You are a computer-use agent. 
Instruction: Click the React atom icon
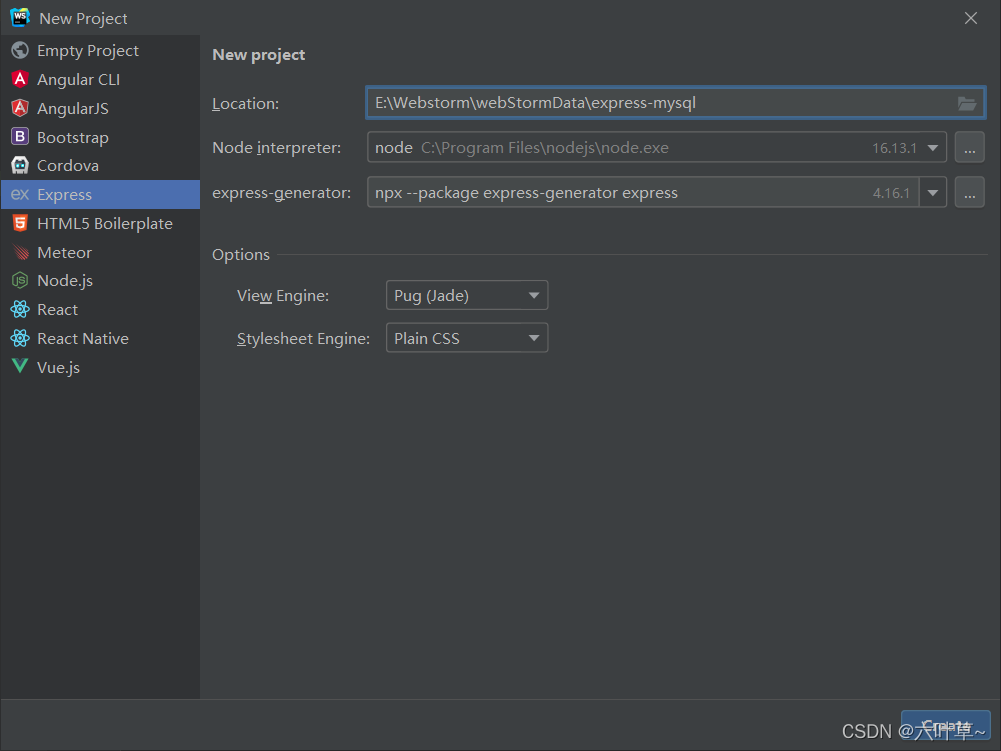(19, 310)
